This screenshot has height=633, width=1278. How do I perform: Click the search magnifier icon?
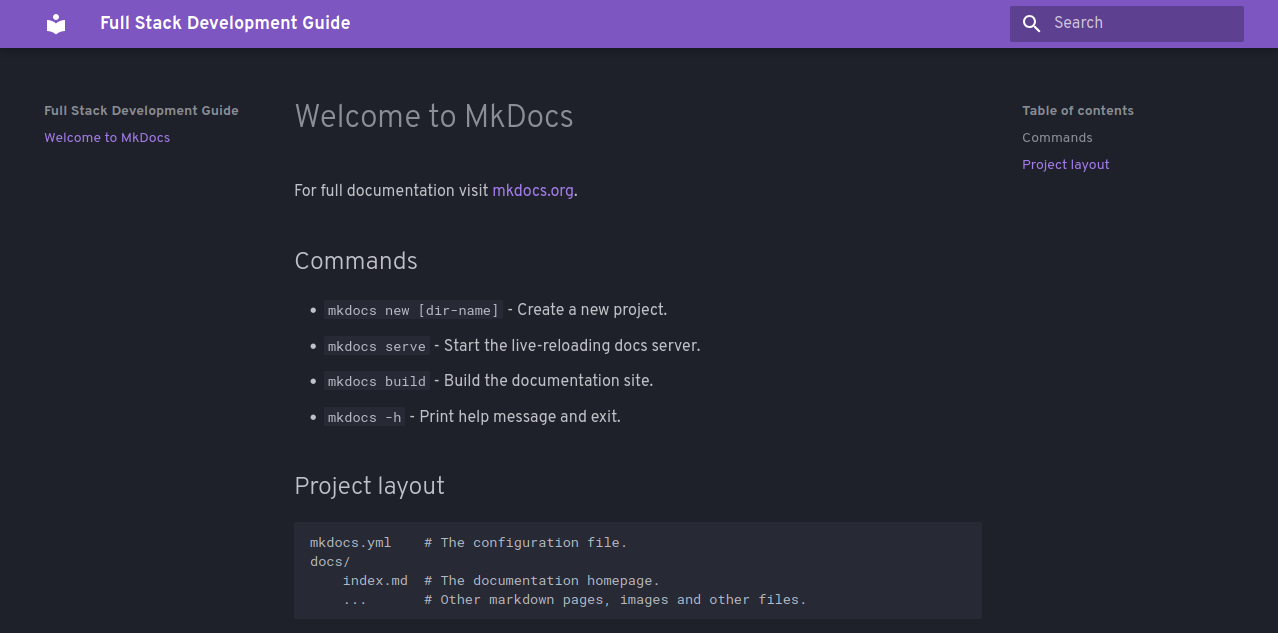[x=1032, y=23]
